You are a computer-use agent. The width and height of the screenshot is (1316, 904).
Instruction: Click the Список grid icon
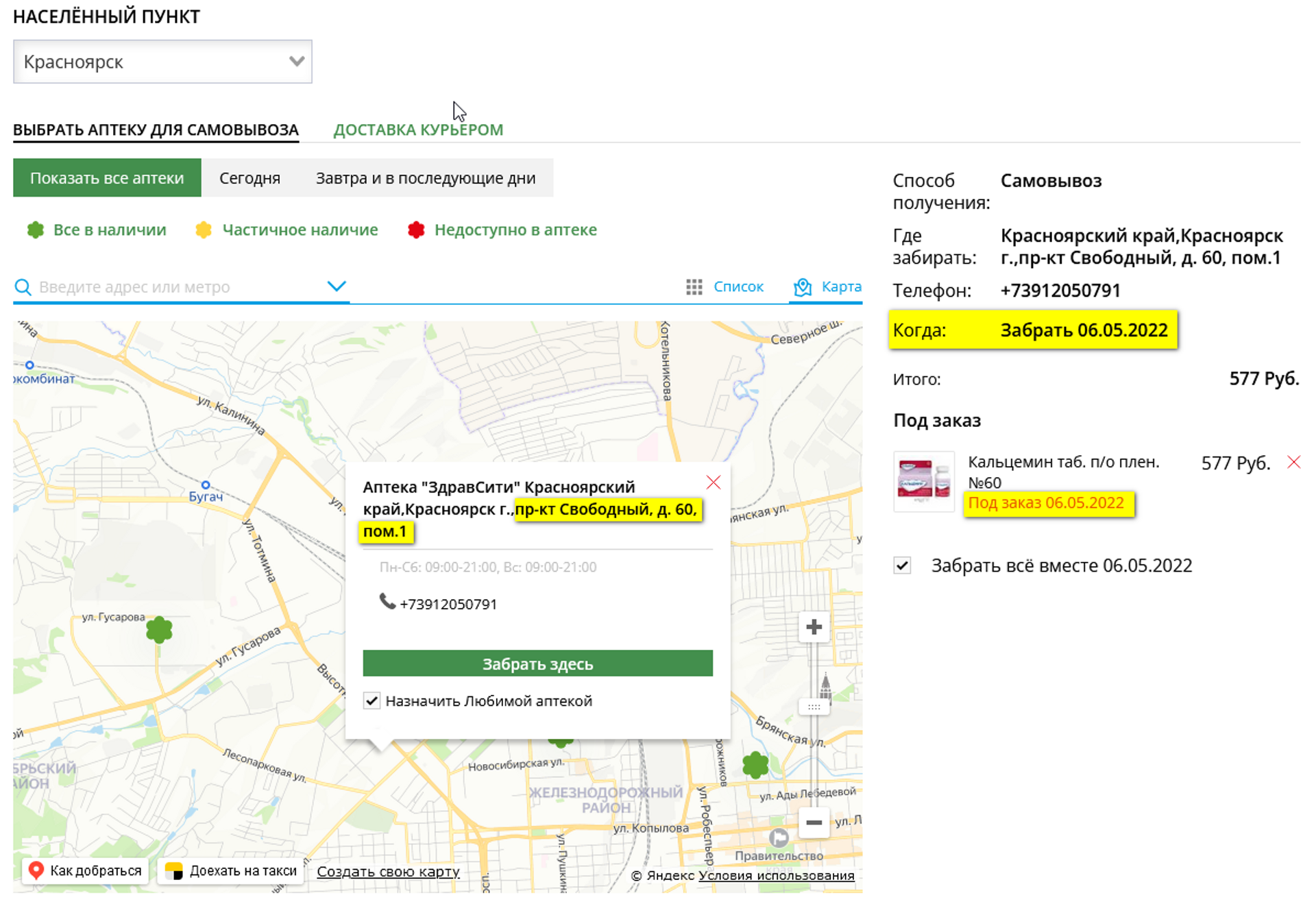[x=694, y=286]
